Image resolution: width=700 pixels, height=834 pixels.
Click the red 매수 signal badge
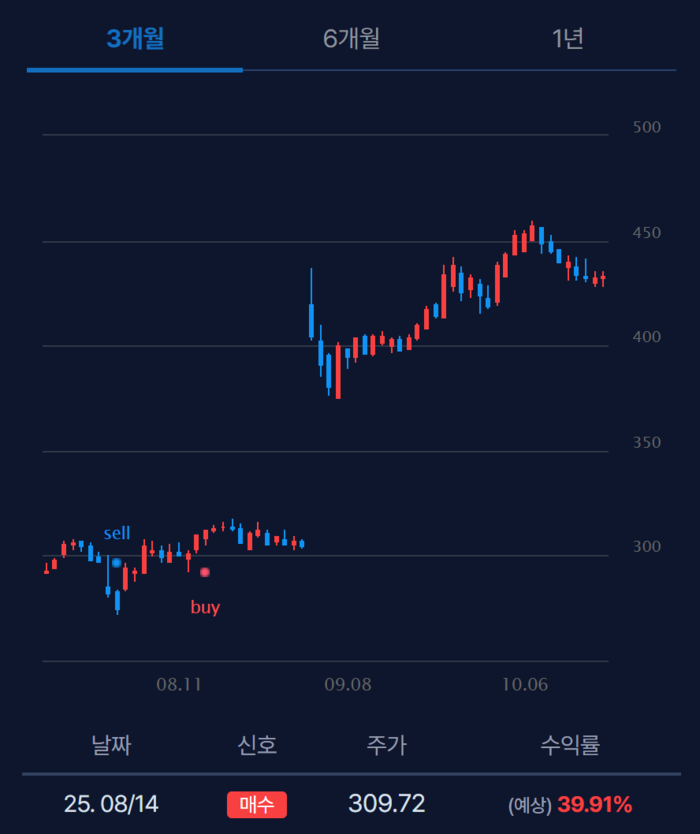coord(257,804)
